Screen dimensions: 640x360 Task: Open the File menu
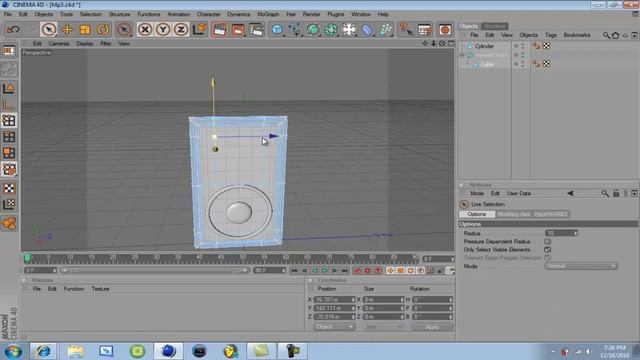click(8, 14)
